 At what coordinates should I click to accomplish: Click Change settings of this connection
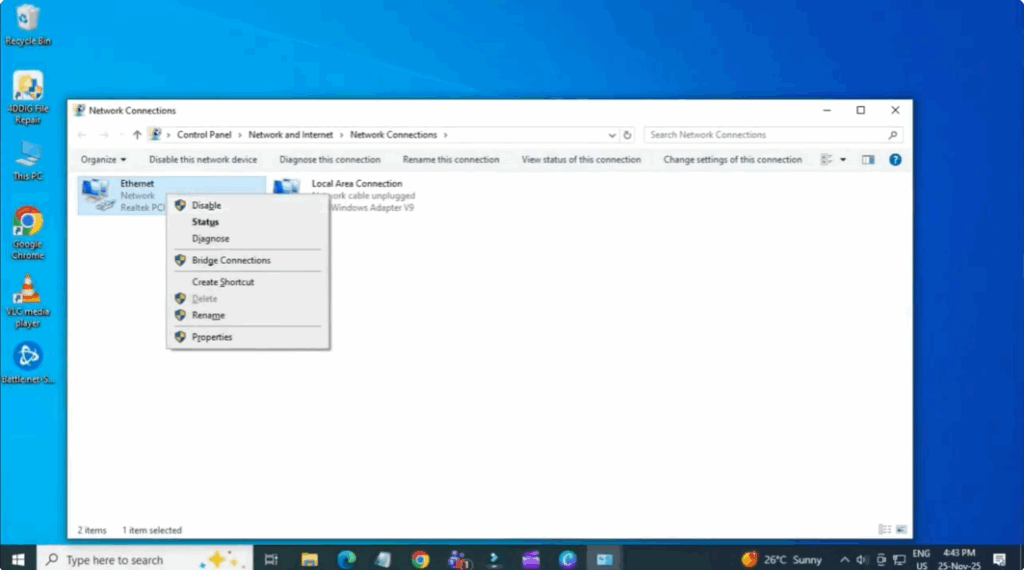click(732, 159)
